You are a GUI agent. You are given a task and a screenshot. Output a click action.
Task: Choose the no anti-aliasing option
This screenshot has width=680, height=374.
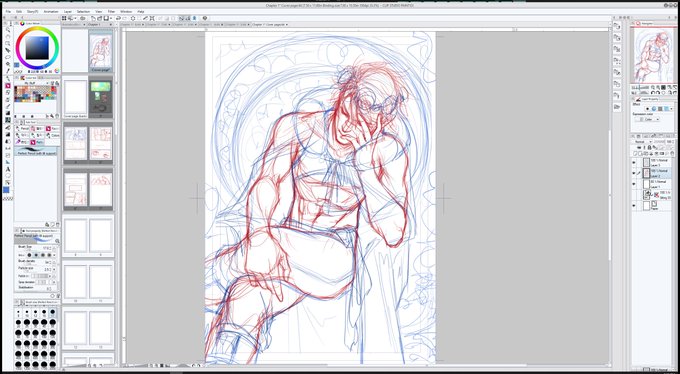tap(29, 255)
